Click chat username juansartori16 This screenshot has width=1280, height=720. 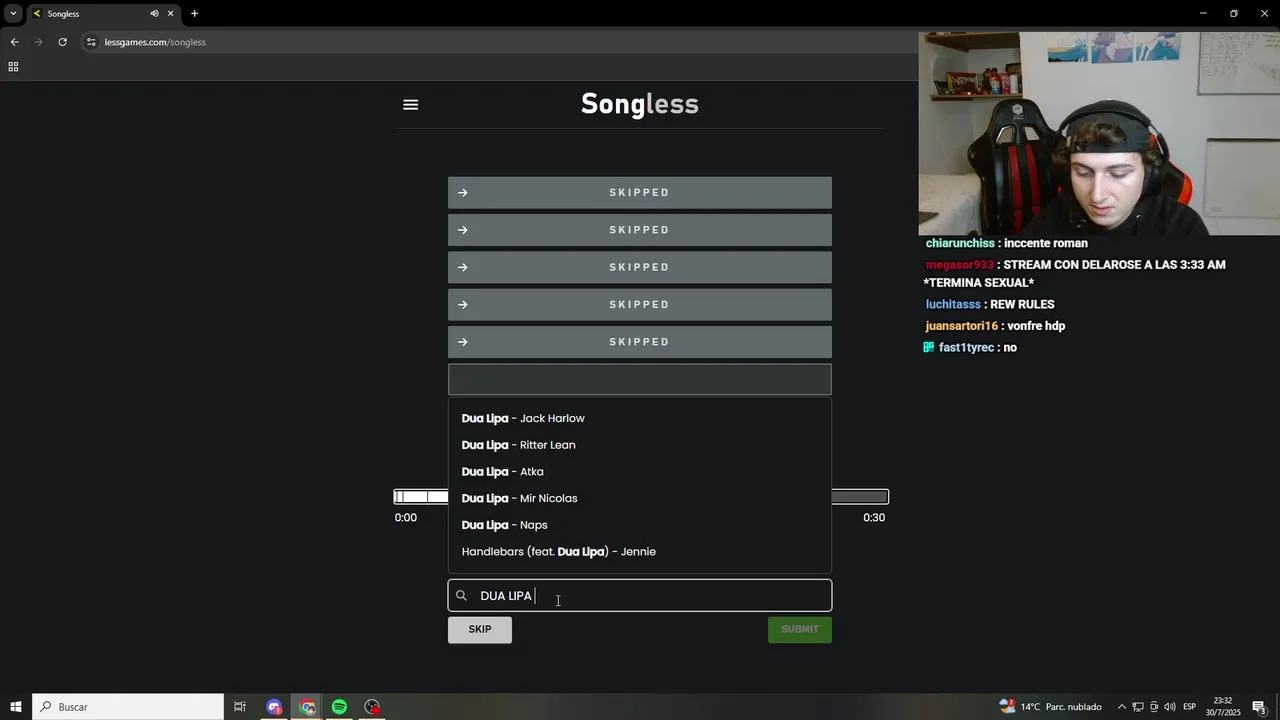click(x=962, y=326)
